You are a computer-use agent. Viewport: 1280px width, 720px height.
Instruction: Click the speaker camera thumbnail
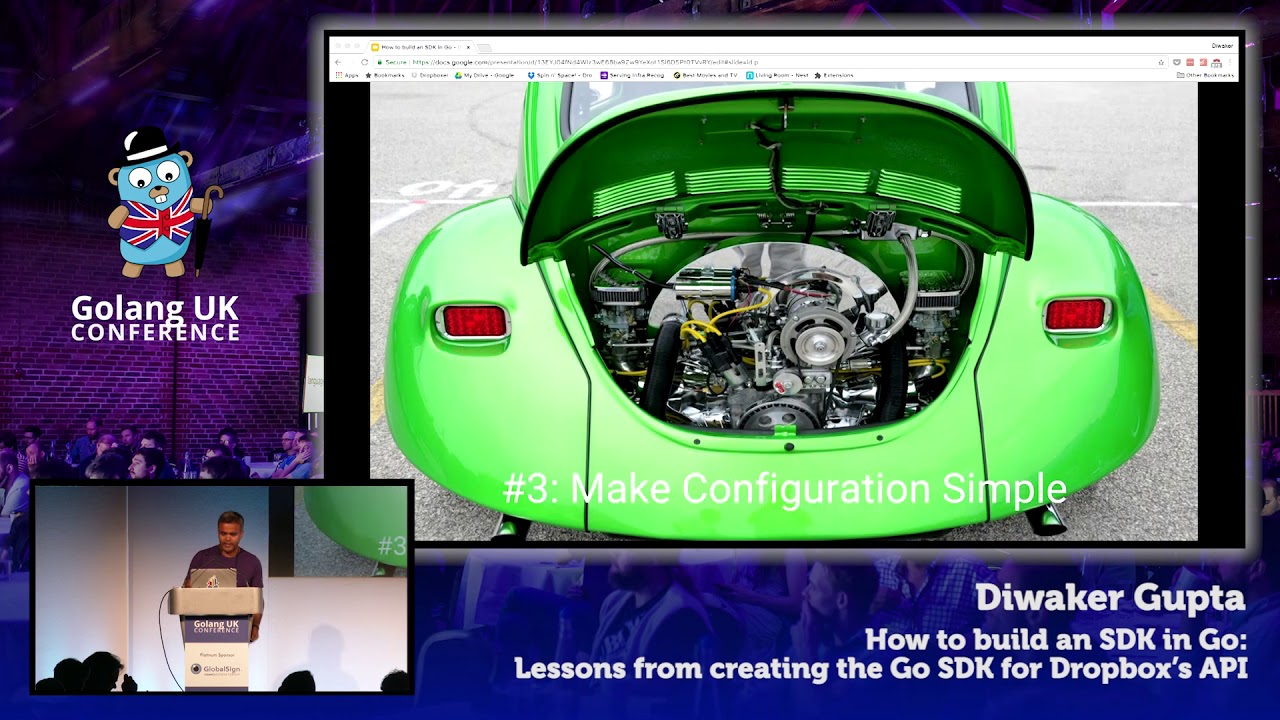[x=222, y=588]
